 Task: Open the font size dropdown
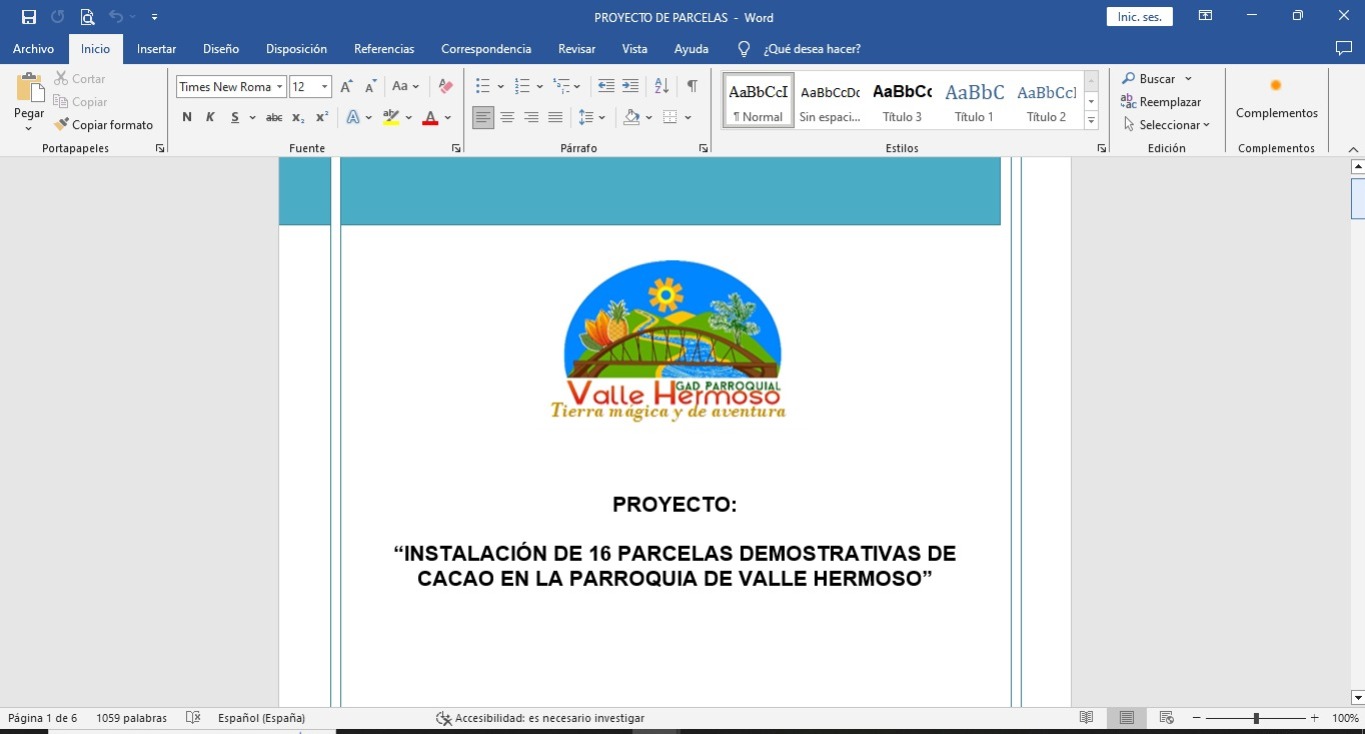click(324, 87)
